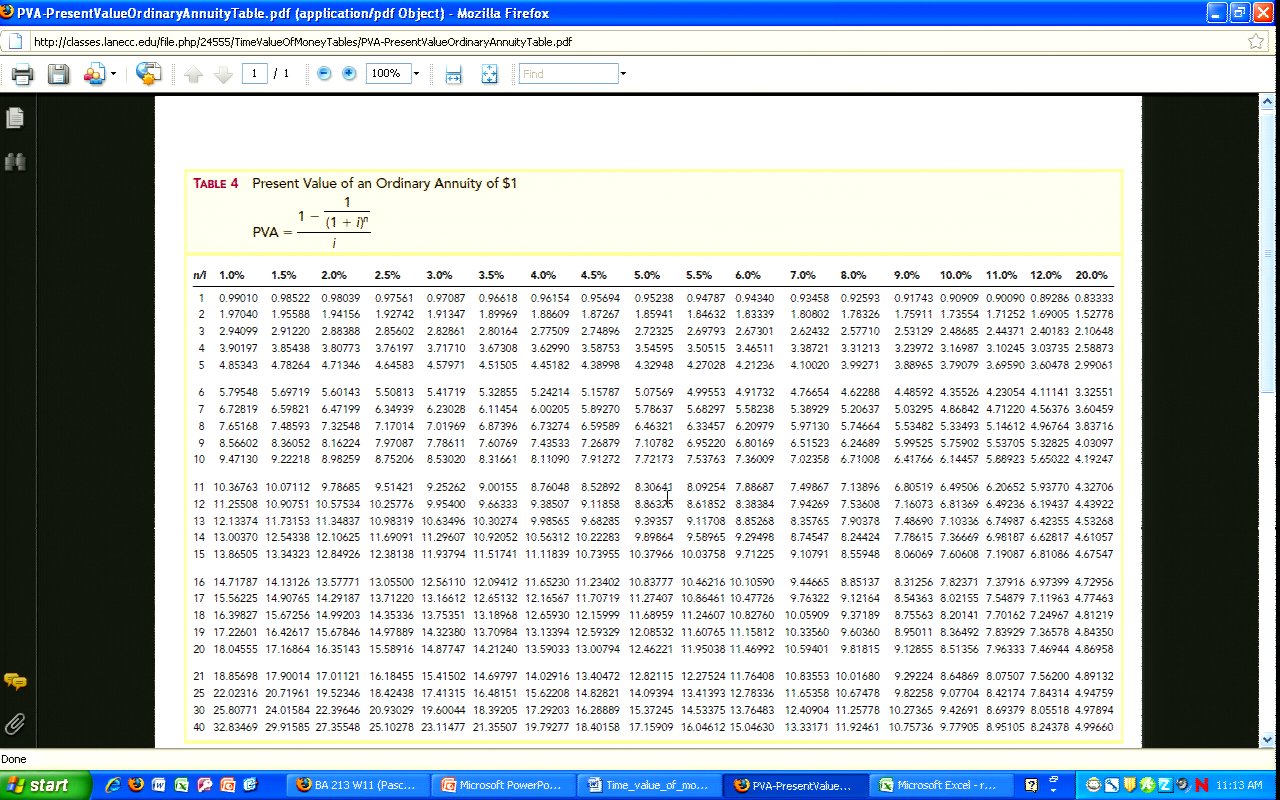Go to the next page with the down arrow
Image resolution: width=1280 pixels, height=800 pixels.
[x=223, y=74]
